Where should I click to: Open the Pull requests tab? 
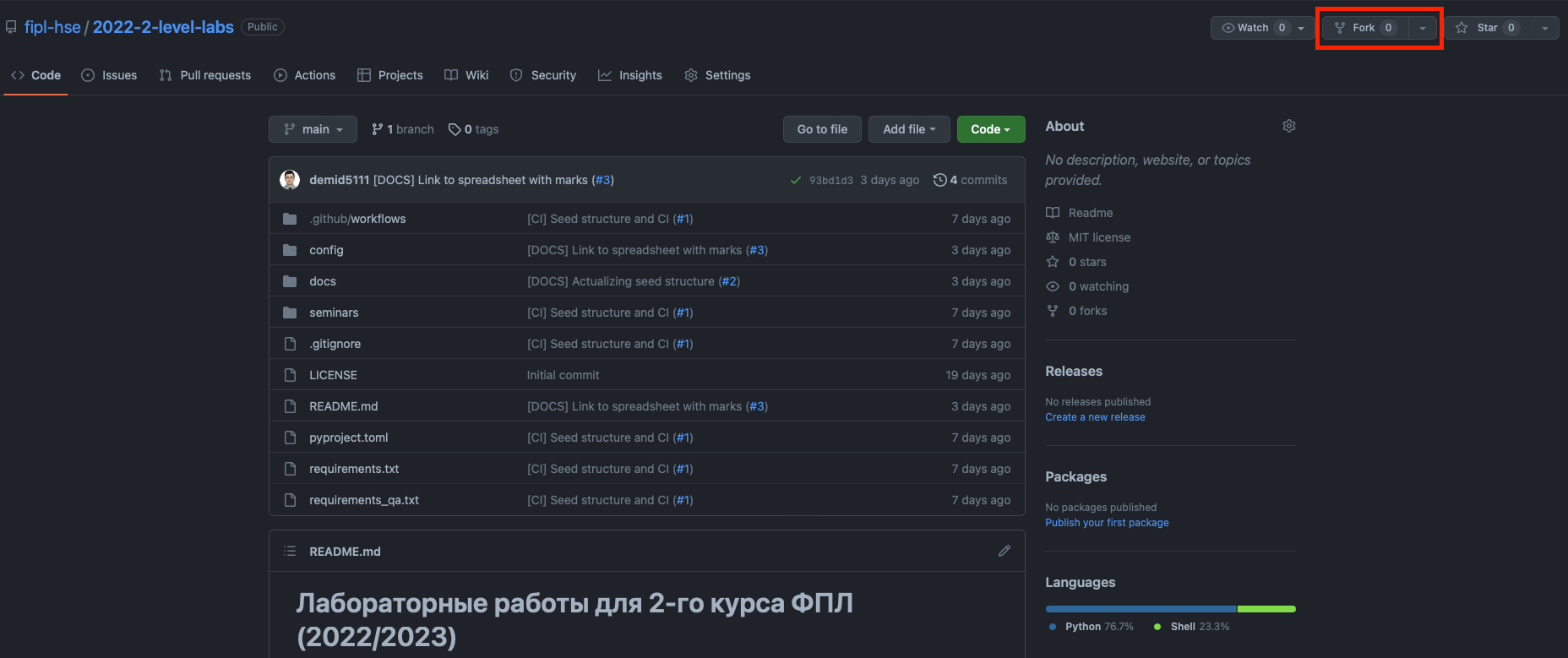point(205,75)
